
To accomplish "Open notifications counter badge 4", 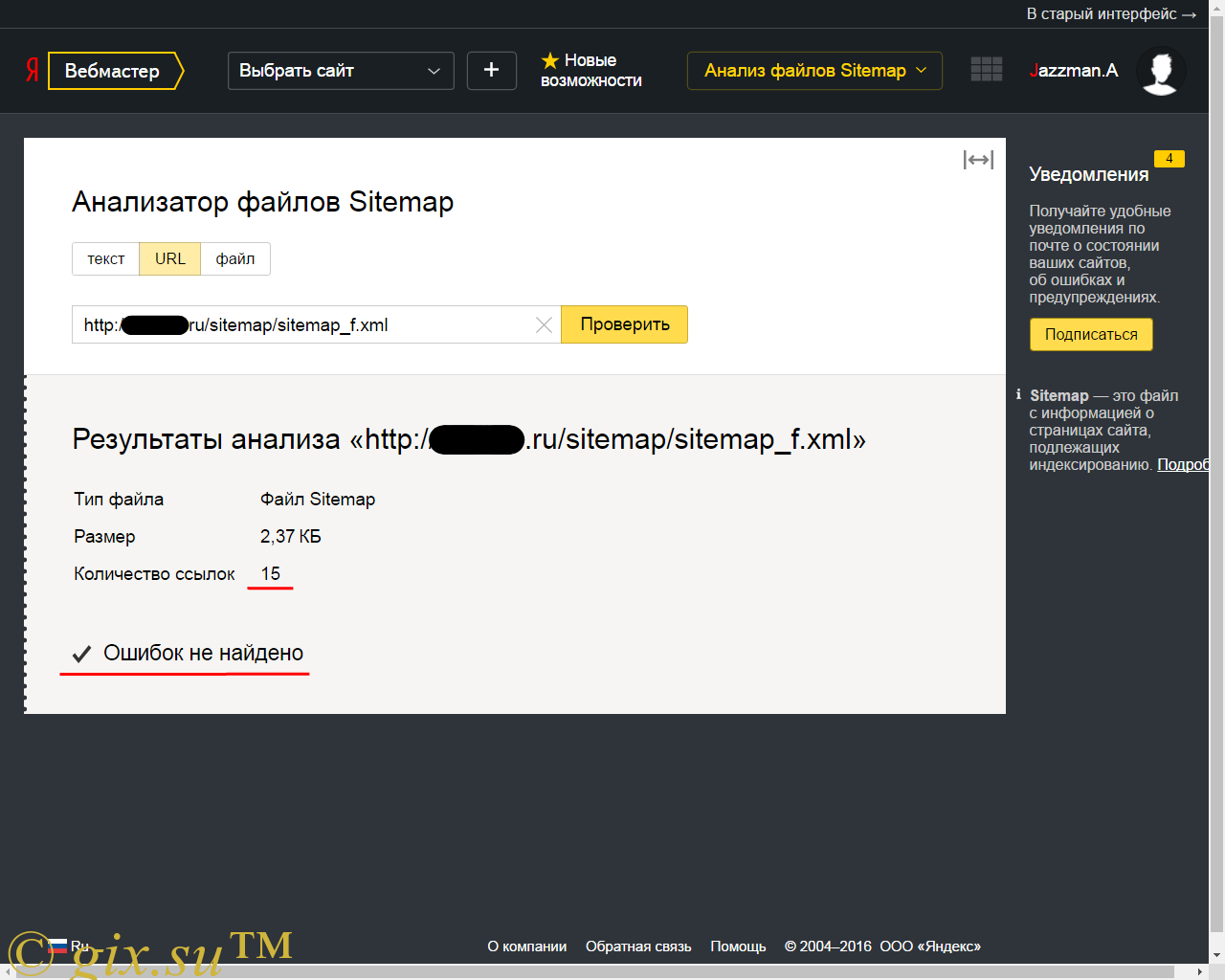I will pos(1169,159).
